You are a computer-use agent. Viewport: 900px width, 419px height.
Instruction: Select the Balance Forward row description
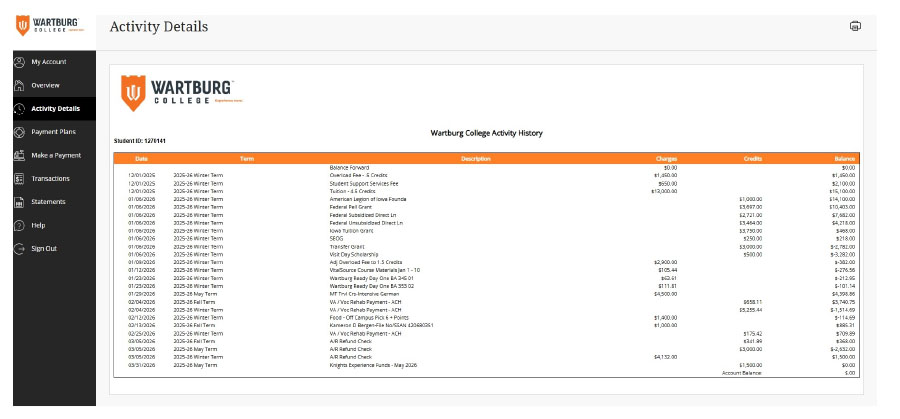point(349,168)
